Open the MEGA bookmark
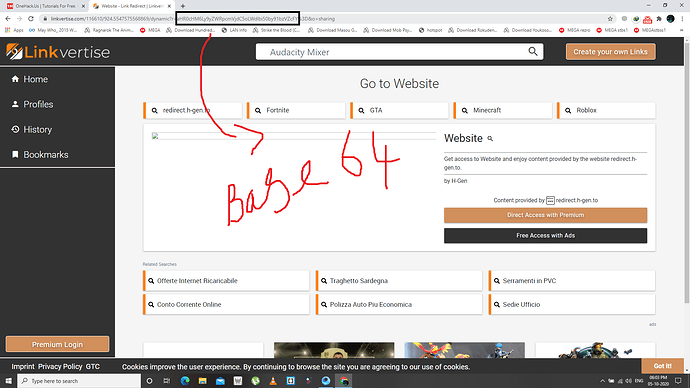 150,30
